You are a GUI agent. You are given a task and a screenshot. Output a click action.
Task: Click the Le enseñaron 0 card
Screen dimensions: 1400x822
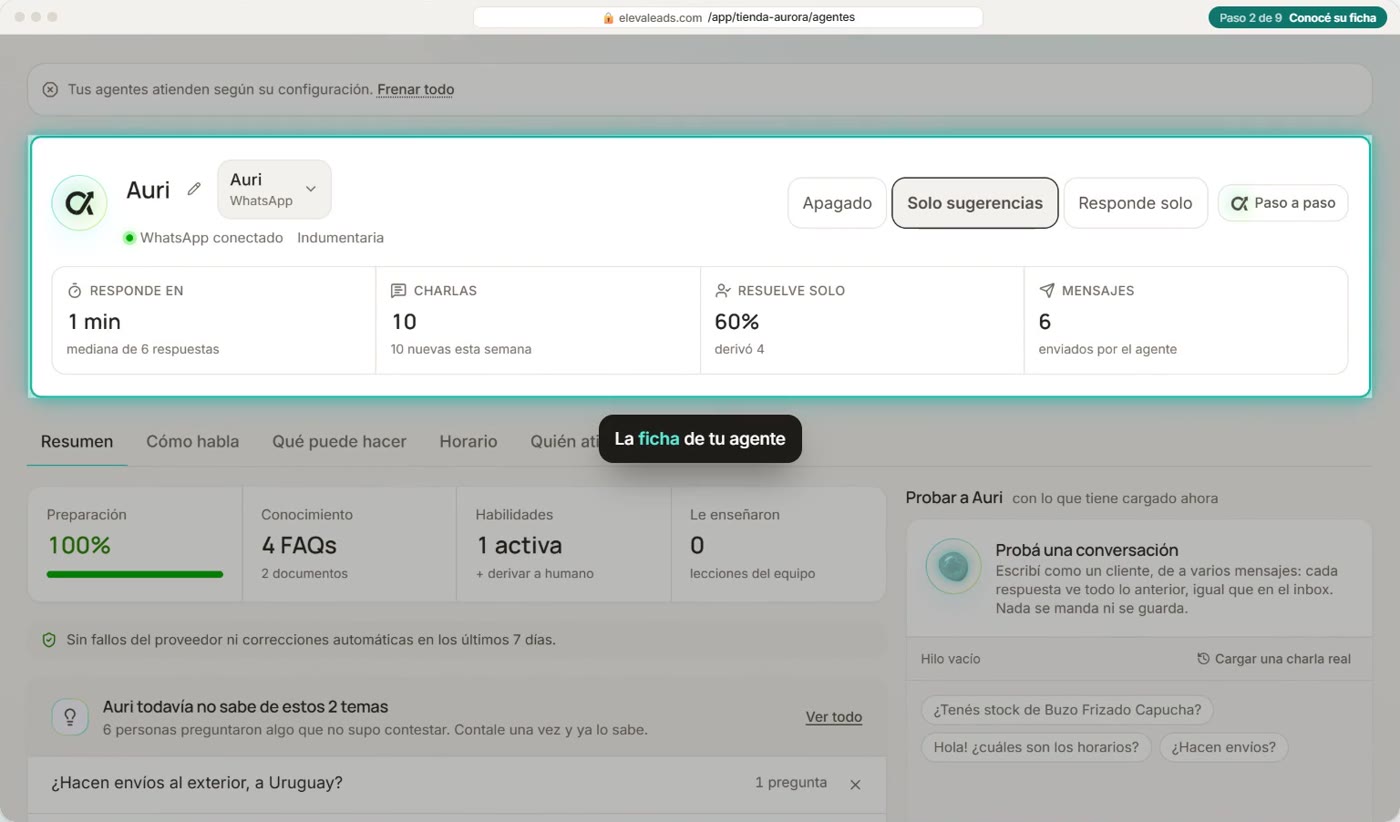[778, 544]
